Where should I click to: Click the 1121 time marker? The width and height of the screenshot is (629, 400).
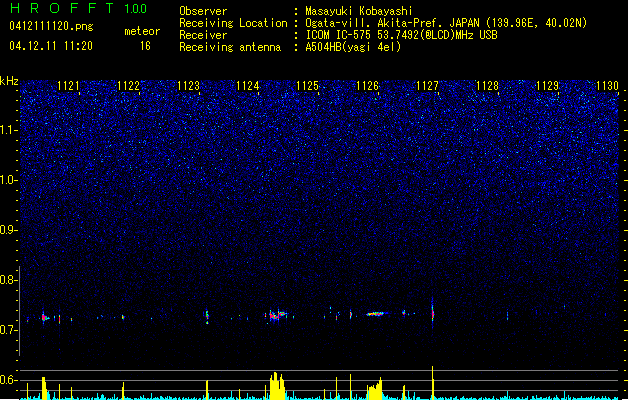point(69,85)
